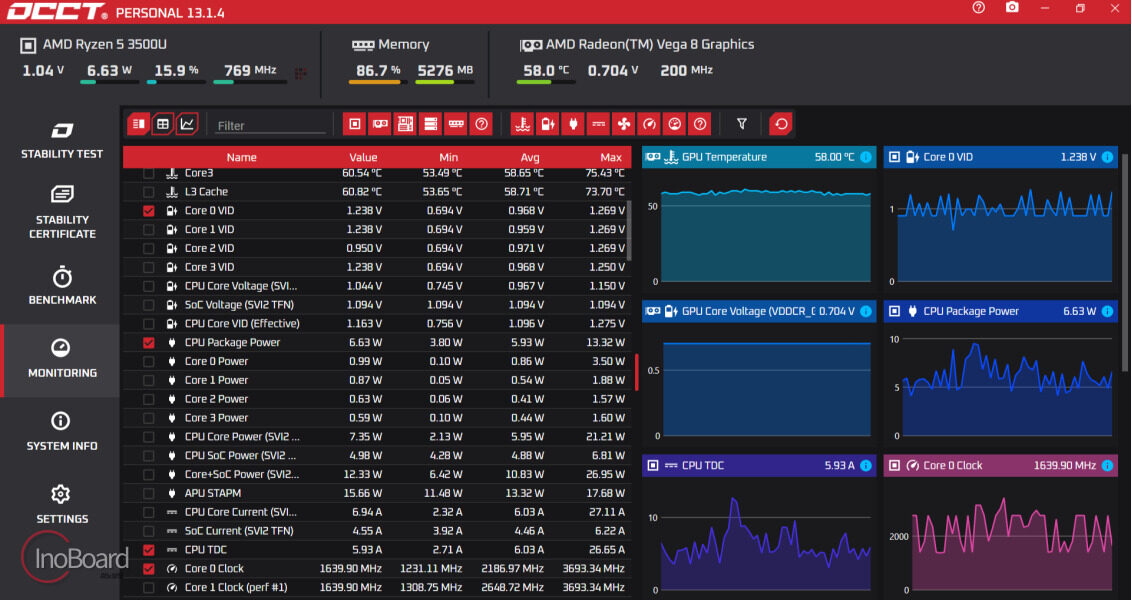1132x600 pixels.
Task: Uncheck the Core 0 VID checkbox
Action: tap(149, 211)
